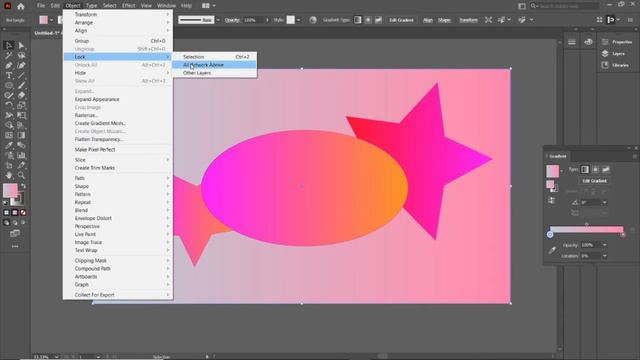This screenshot has width=640, height=360.
Task: Select the Eyedropper tool in the left toolbar
Action: pyautogui.click(x=9, y=145)
